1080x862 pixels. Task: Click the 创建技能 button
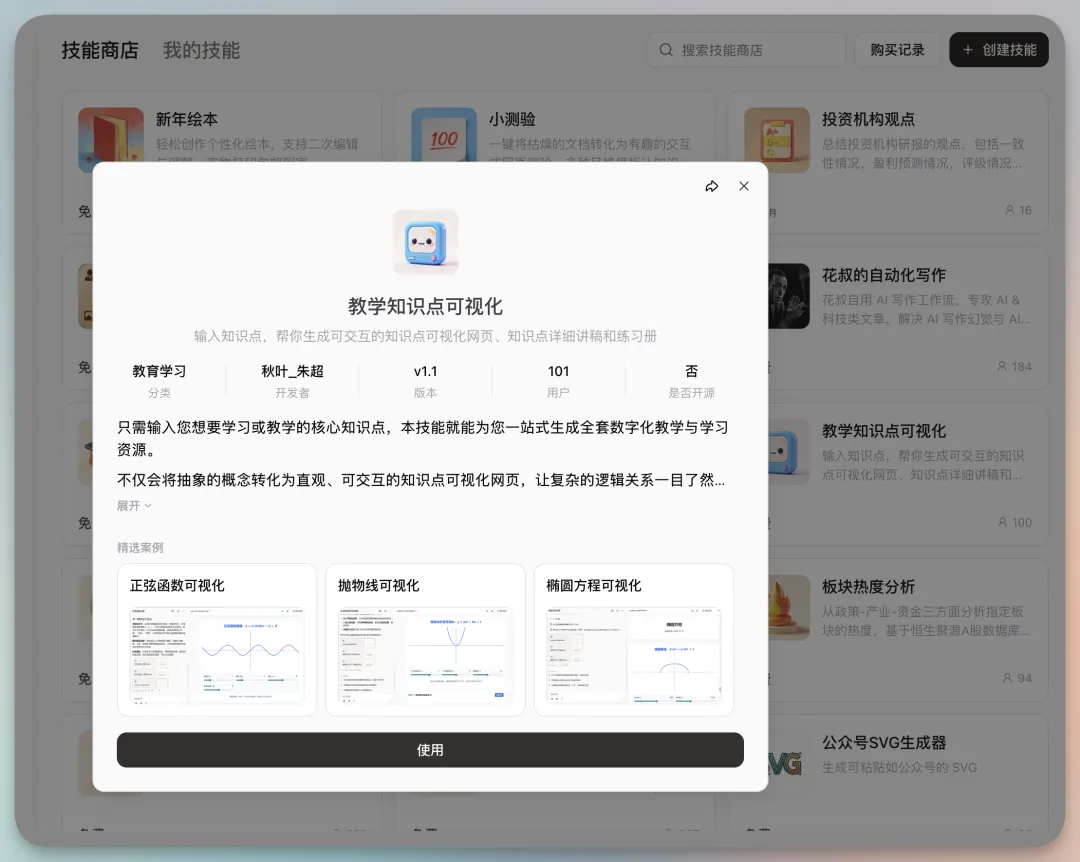point(998,50)
